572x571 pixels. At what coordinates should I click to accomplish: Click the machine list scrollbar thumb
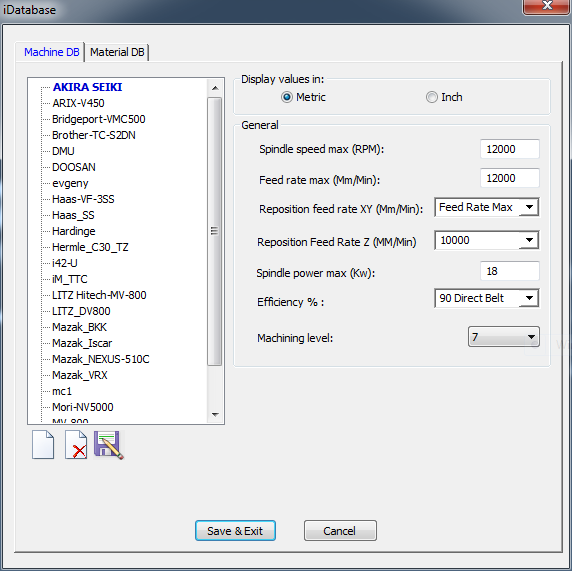point(214,231)
